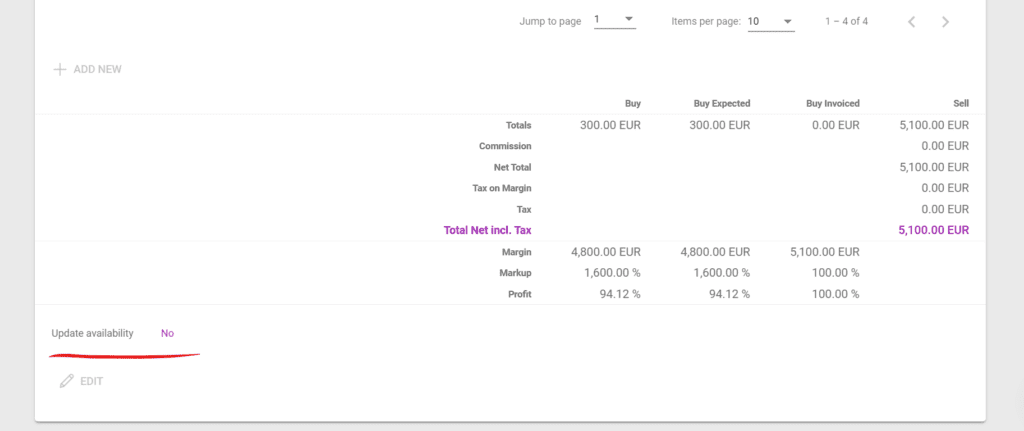Select the Buy Expected column header
1024x431 pixels.
click(x=721, y=103)
